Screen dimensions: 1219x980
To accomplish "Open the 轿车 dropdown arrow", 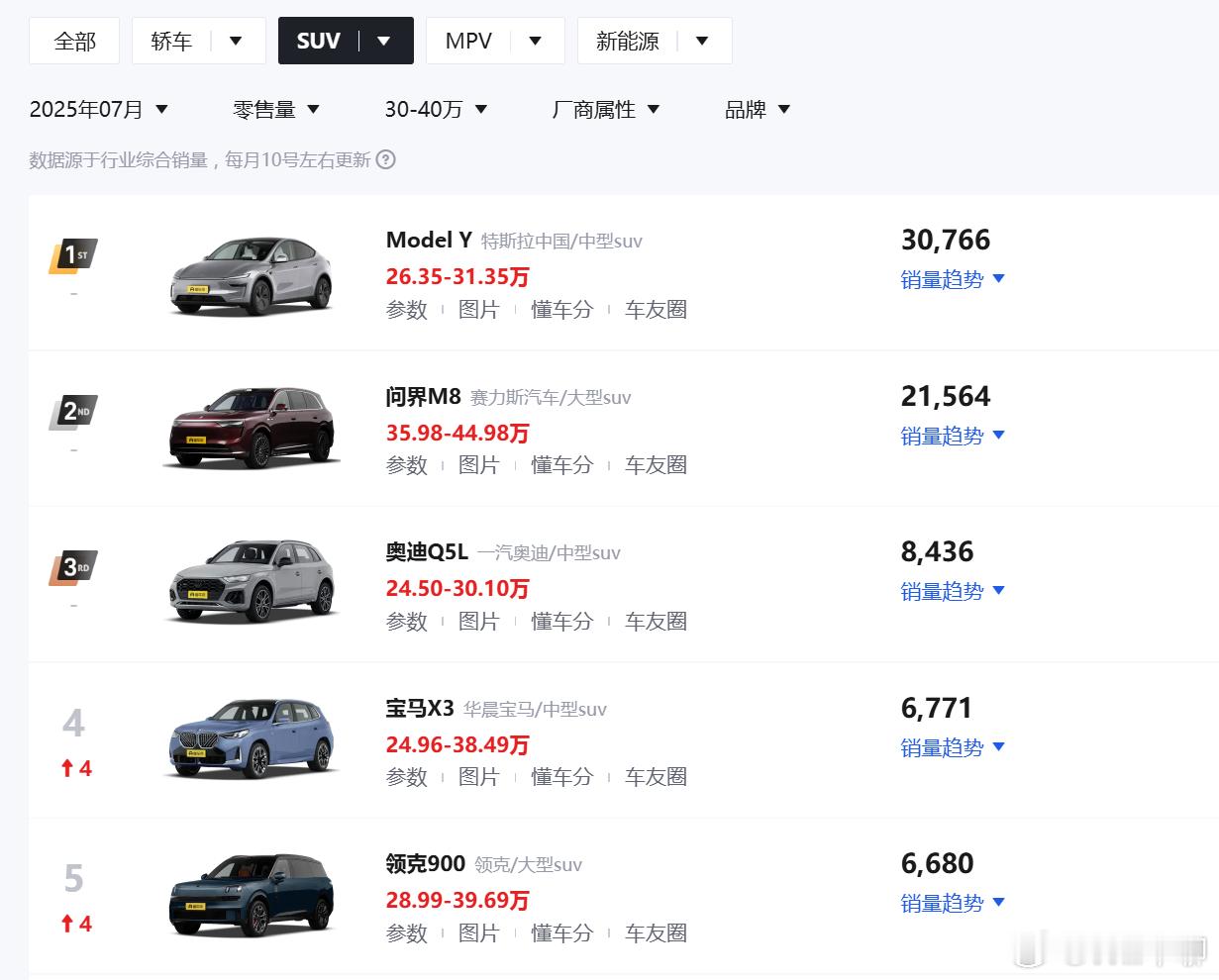I will click(236, 41).
